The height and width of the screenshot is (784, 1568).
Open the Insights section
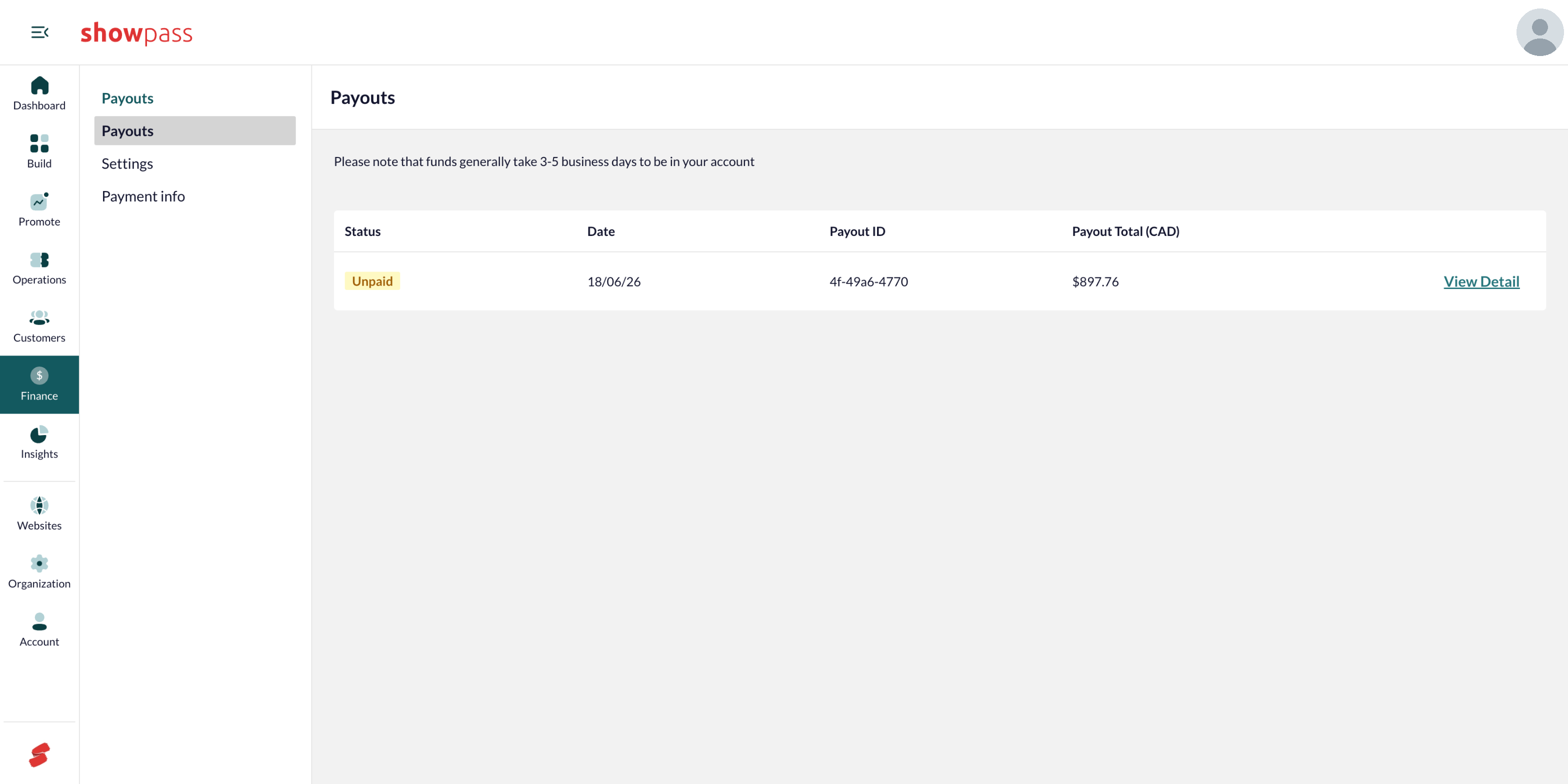[x=39, y=442]
